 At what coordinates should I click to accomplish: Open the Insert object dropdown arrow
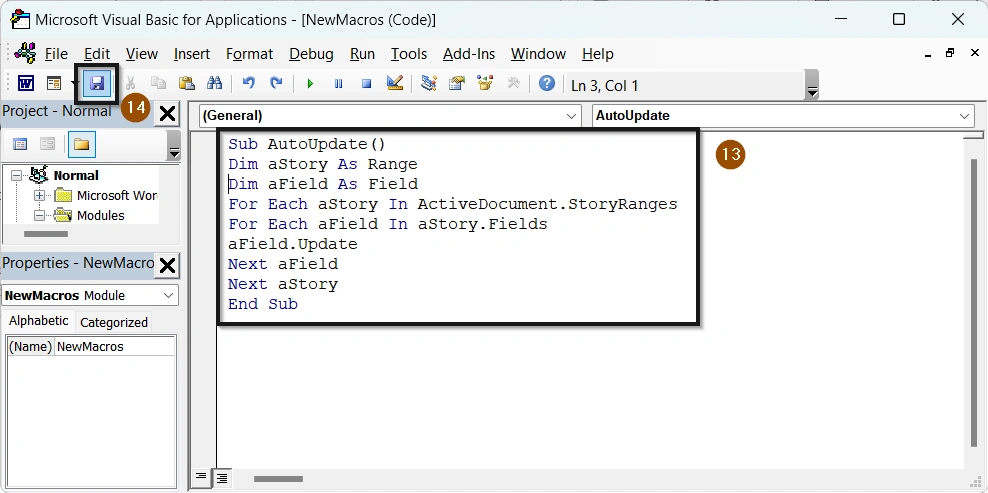[x=74, y=83]
